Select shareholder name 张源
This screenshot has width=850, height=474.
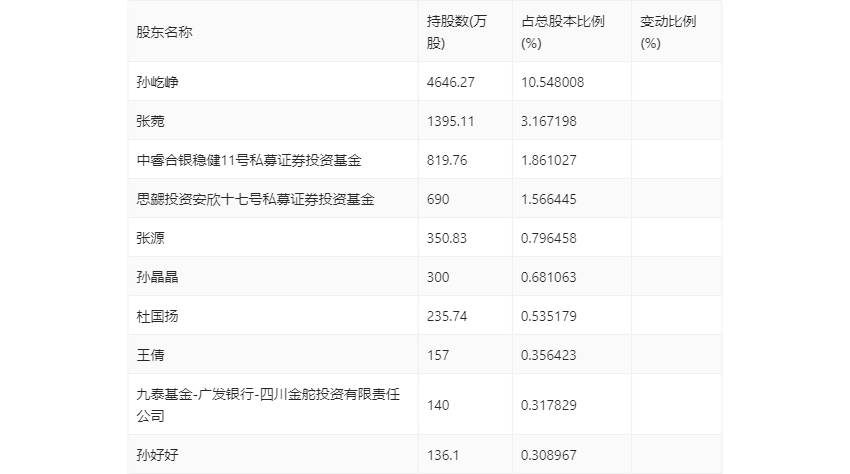pyautogui.click(x=150, y=238)
